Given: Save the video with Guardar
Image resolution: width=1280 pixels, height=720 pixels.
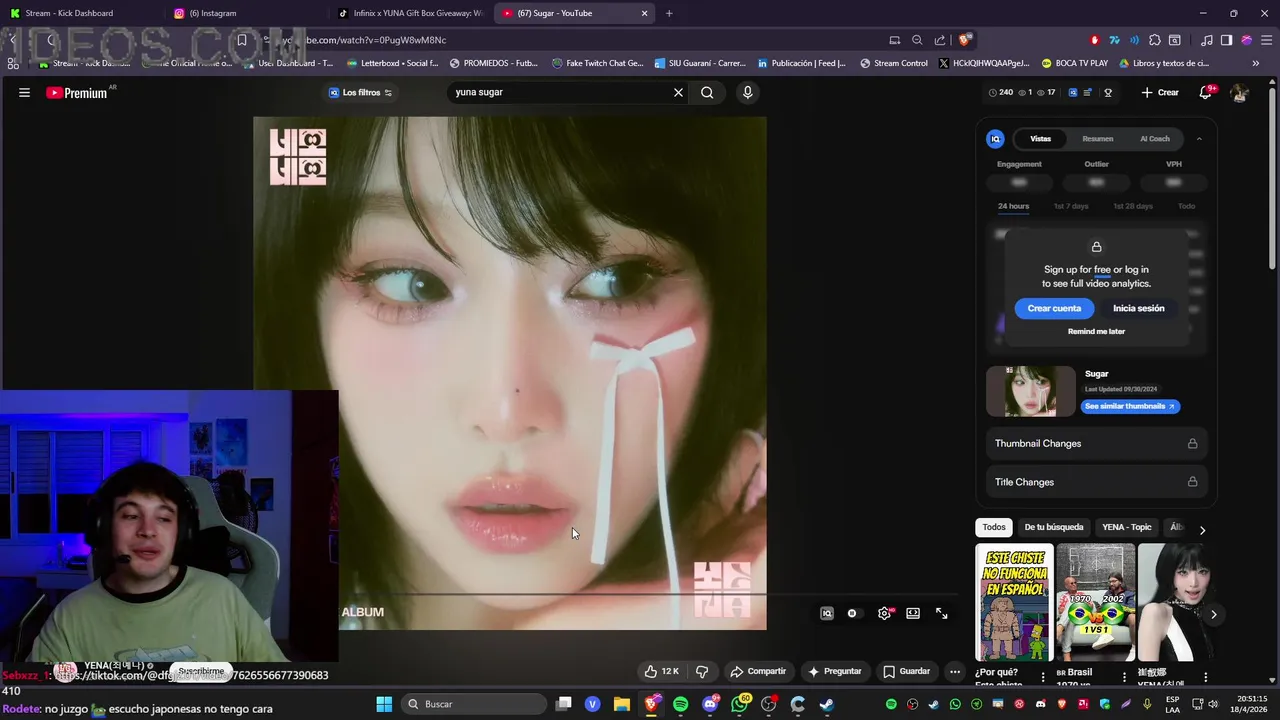Looking at the screenshot, I should [x=907, y=671].
